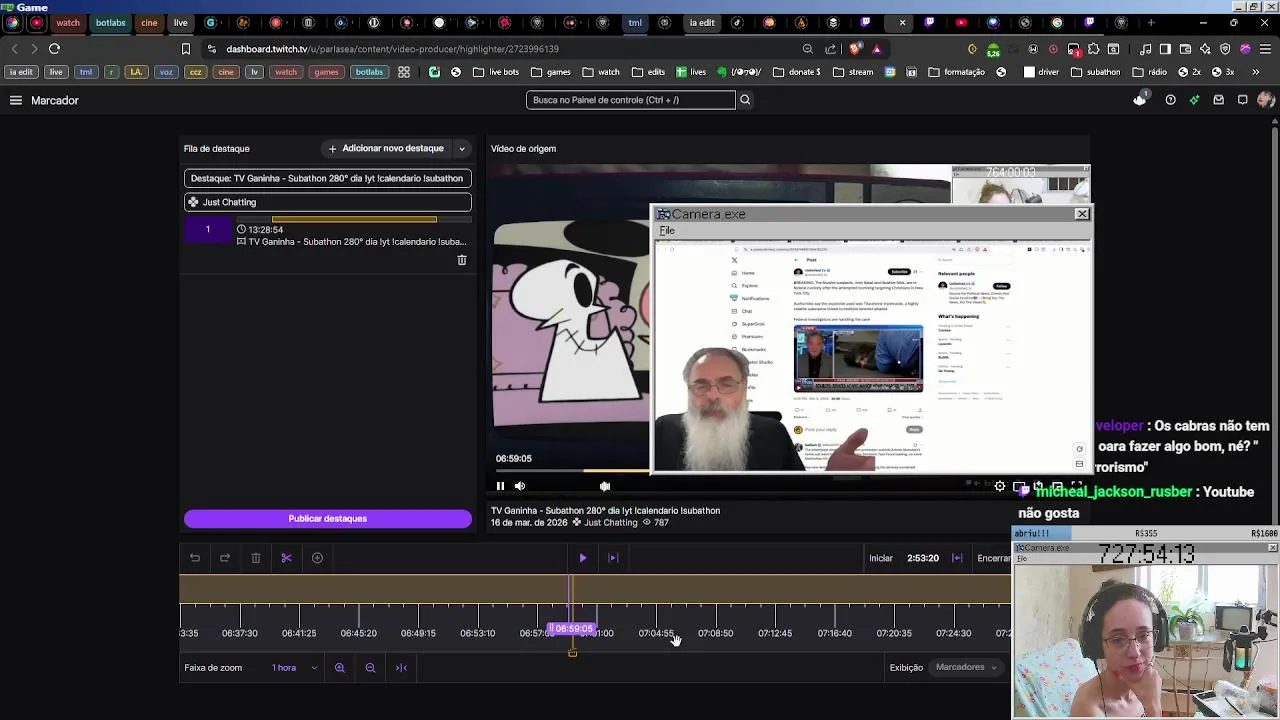Focus the Busca no Painel de controle field
This screenshot has width=1280, height=720.
click(x=630, y=100)
